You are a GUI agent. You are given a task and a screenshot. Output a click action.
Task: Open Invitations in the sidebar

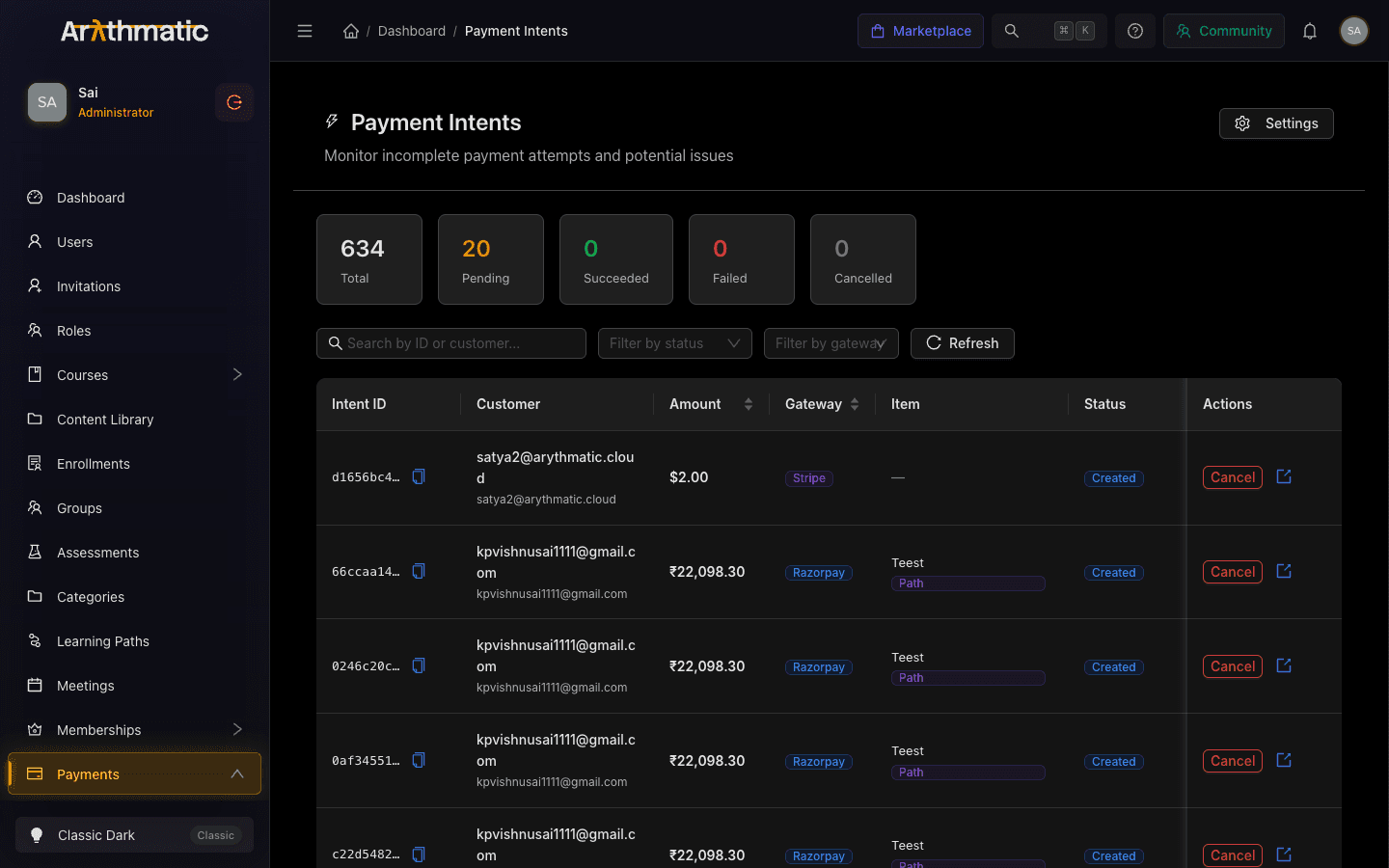coord(134,285)
